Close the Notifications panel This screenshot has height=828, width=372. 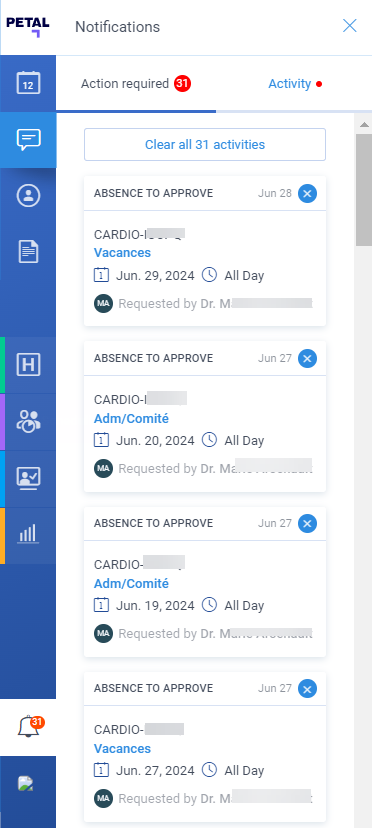coord(350,26)
